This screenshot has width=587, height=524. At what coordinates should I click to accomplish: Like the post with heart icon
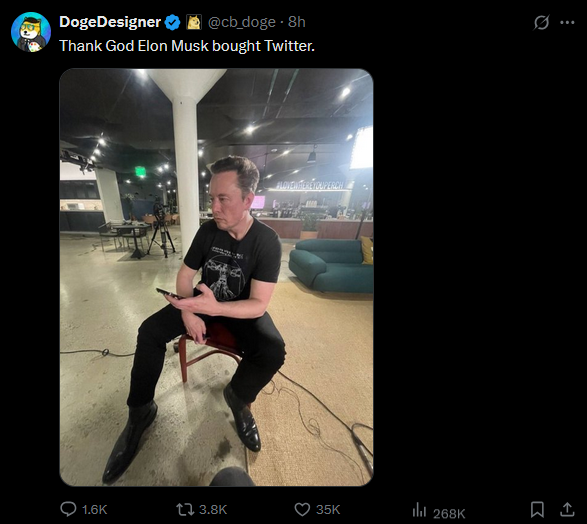point(302,509)
